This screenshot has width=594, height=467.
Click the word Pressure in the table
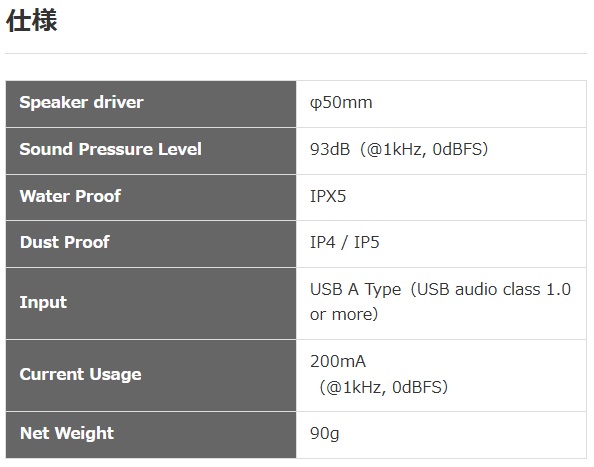[116, 149]
